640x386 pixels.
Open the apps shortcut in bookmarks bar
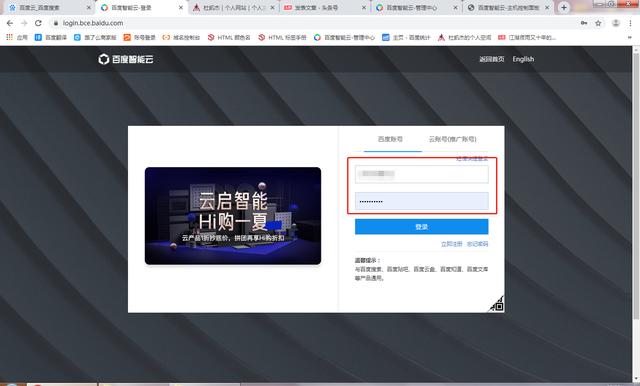pyautogui.click(x=17, y=38)
